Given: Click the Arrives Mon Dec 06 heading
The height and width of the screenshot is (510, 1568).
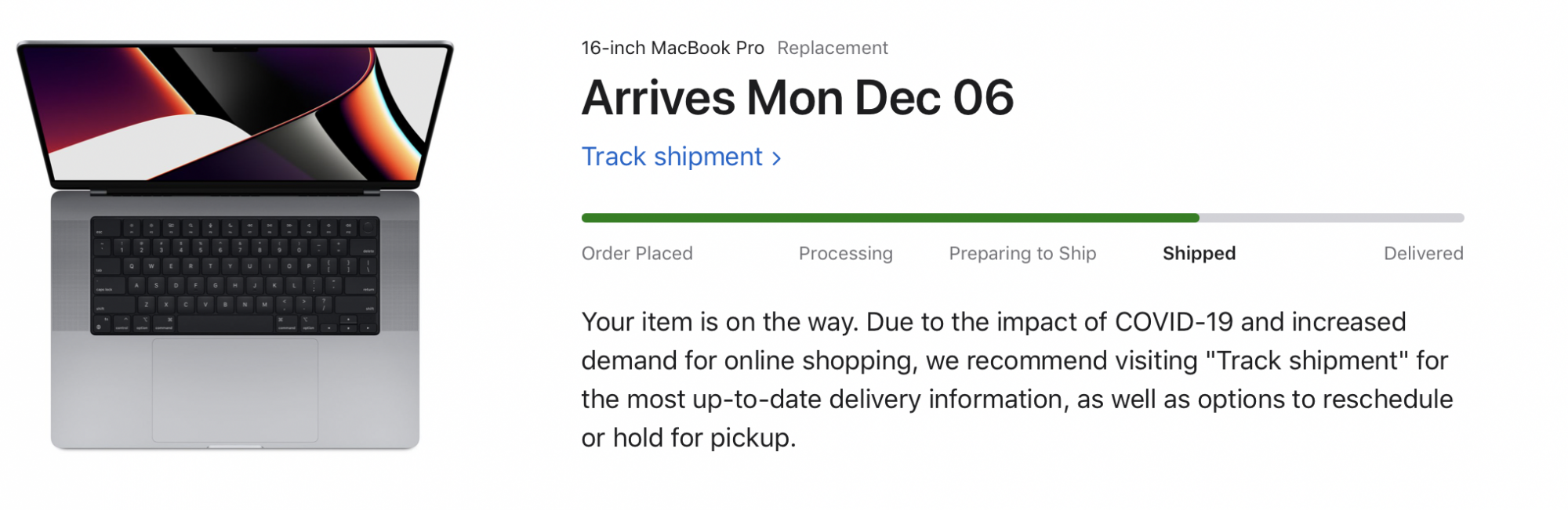Looking at the screenshot, I should pyautogui.click(x=797, y=98).
